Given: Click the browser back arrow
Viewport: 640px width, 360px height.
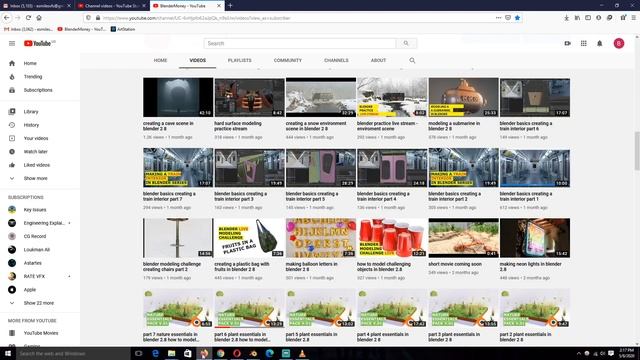Looking at the screenshot, I should pos(7,18).
